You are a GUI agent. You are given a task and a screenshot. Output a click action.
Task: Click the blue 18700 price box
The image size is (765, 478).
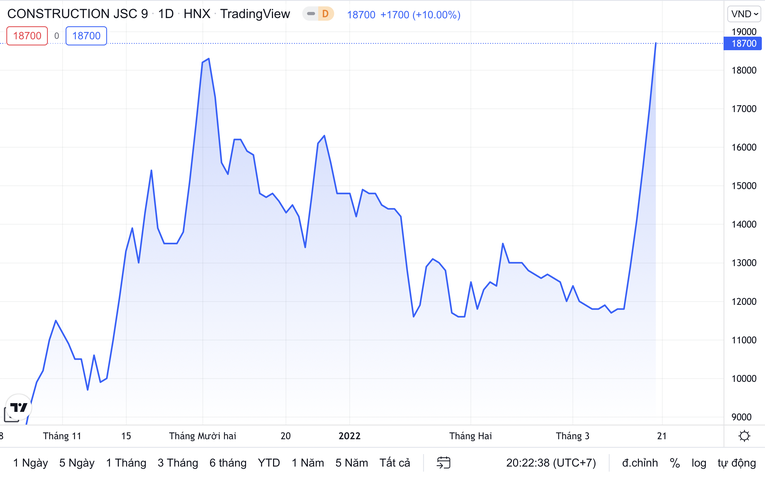pyautogui.click(x=86, y=36)
